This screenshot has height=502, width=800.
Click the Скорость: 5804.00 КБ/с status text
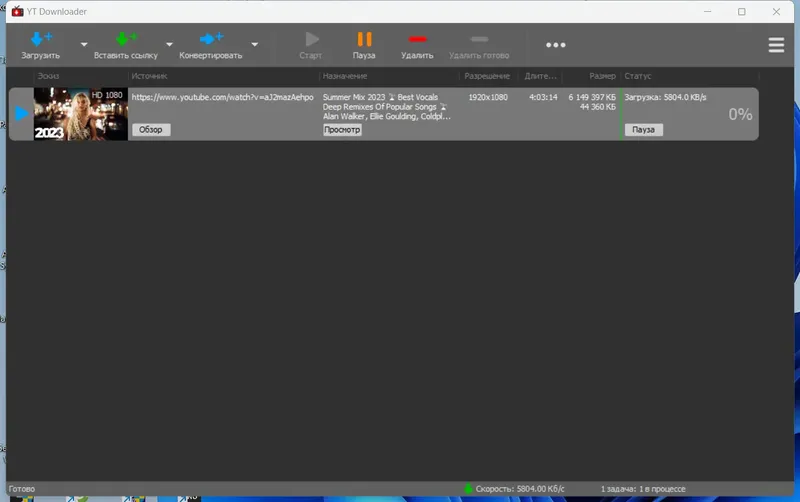tap(520, 489)
